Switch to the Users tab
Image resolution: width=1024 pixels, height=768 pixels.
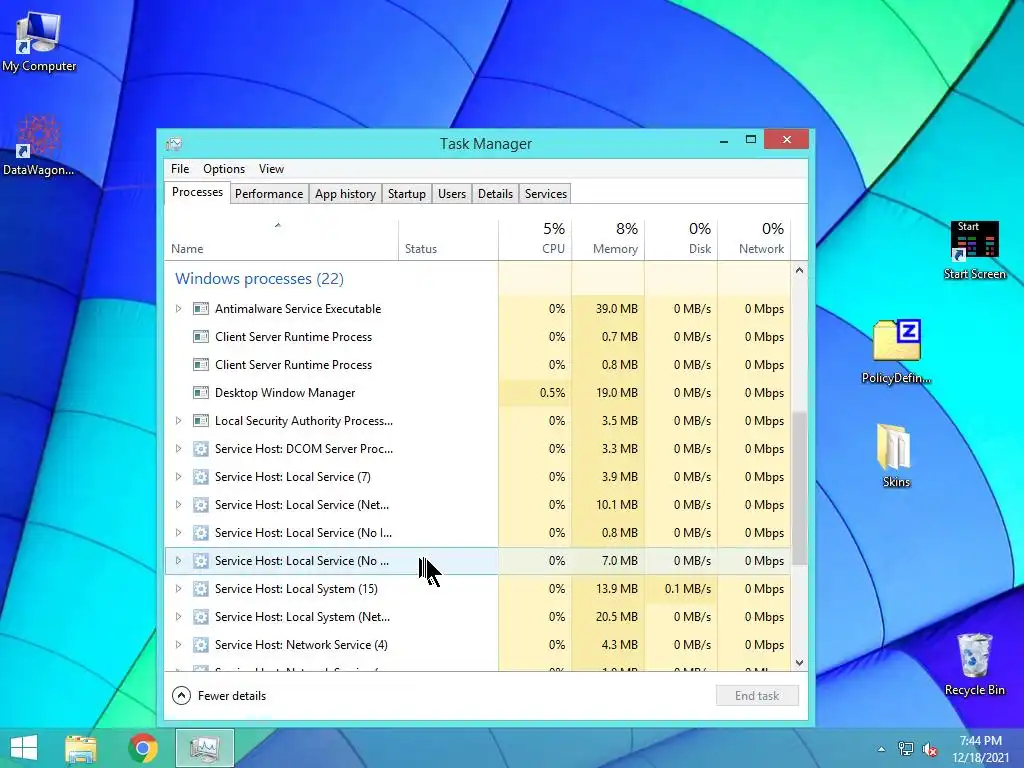(452, 194)
